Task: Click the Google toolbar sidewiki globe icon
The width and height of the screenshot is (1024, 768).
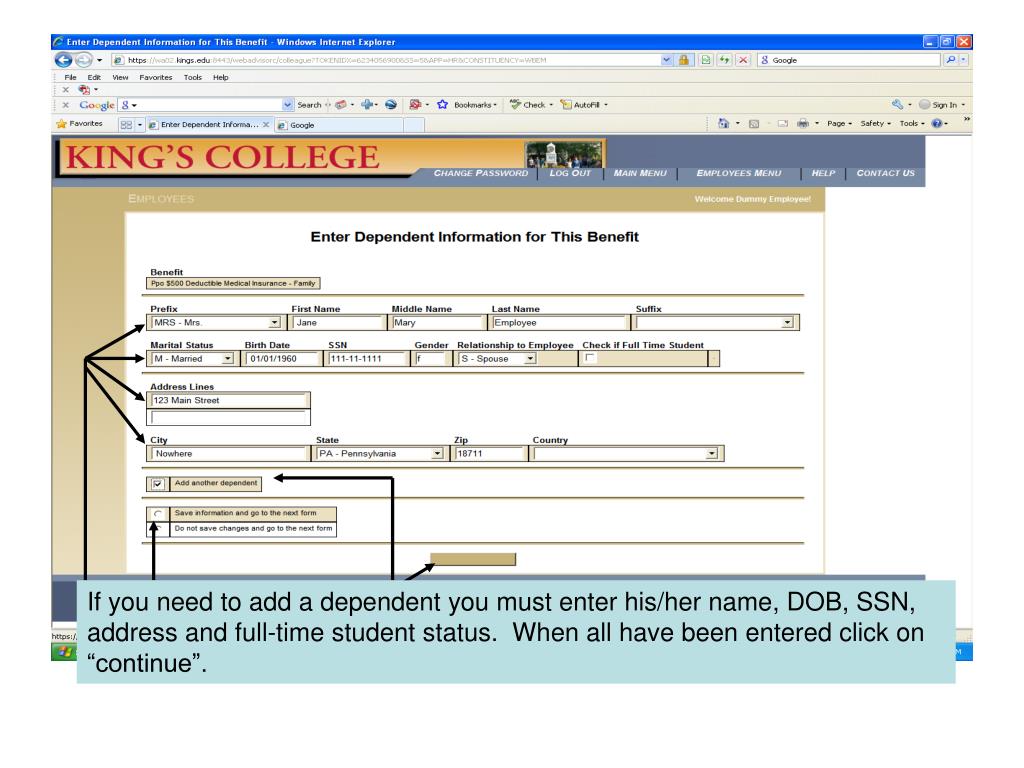Action: point(391,104)
